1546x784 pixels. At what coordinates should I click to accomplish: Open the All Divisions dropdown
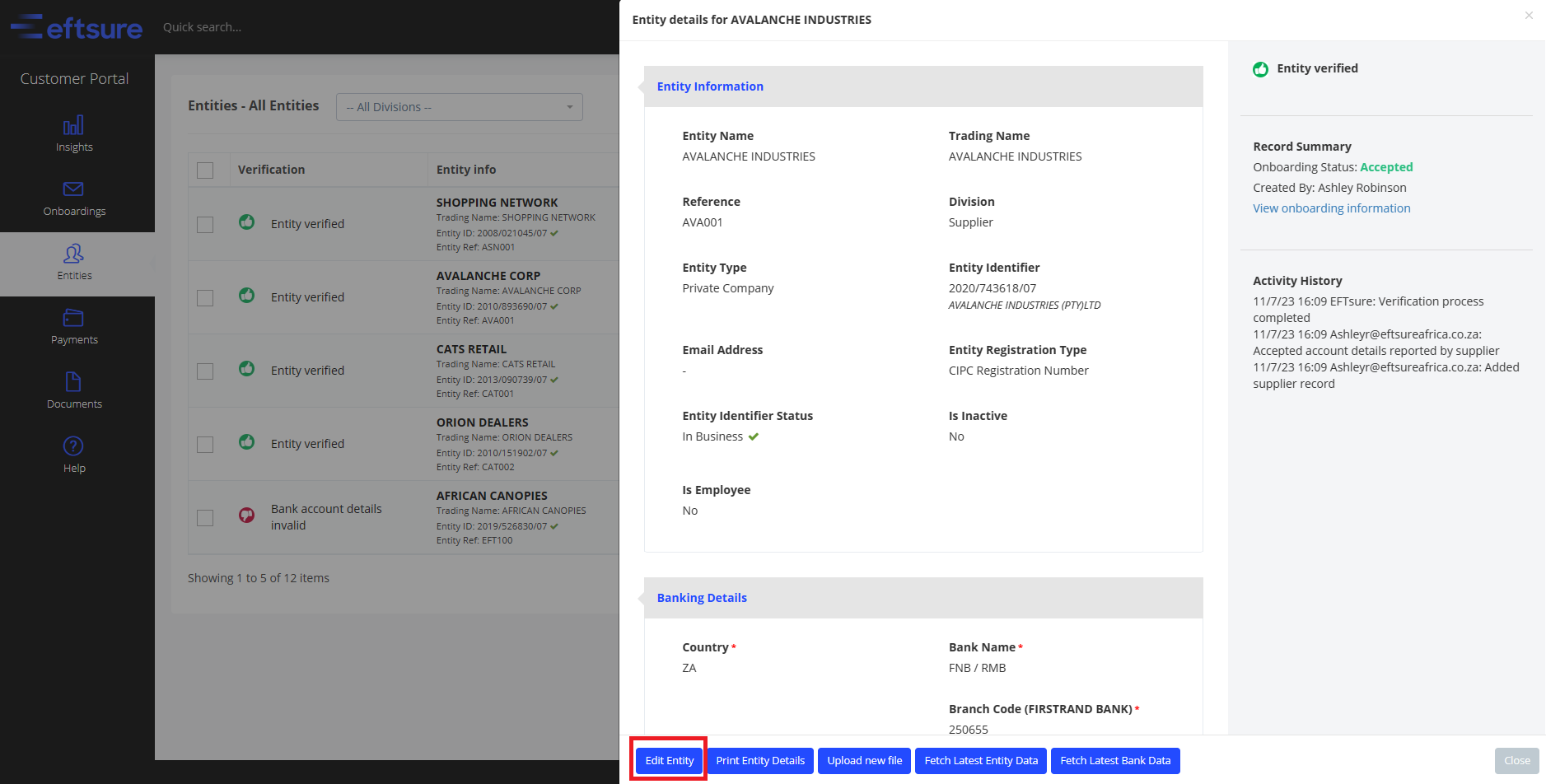[460, 107]
